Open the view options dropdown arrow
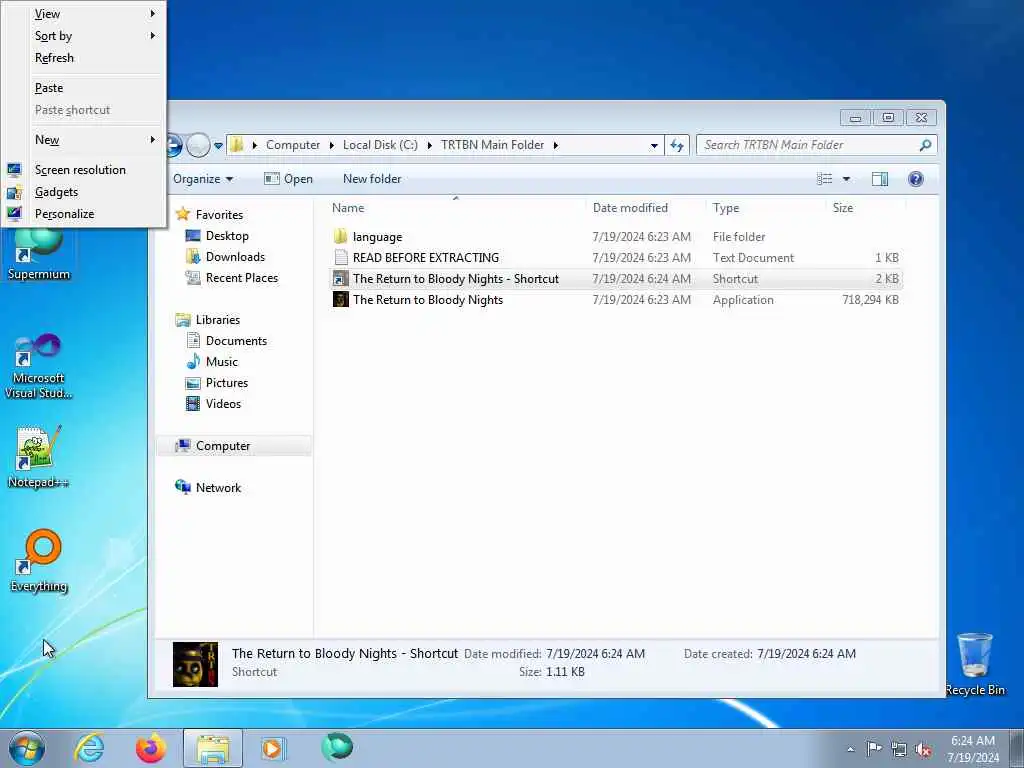 [x=846, y=179]
